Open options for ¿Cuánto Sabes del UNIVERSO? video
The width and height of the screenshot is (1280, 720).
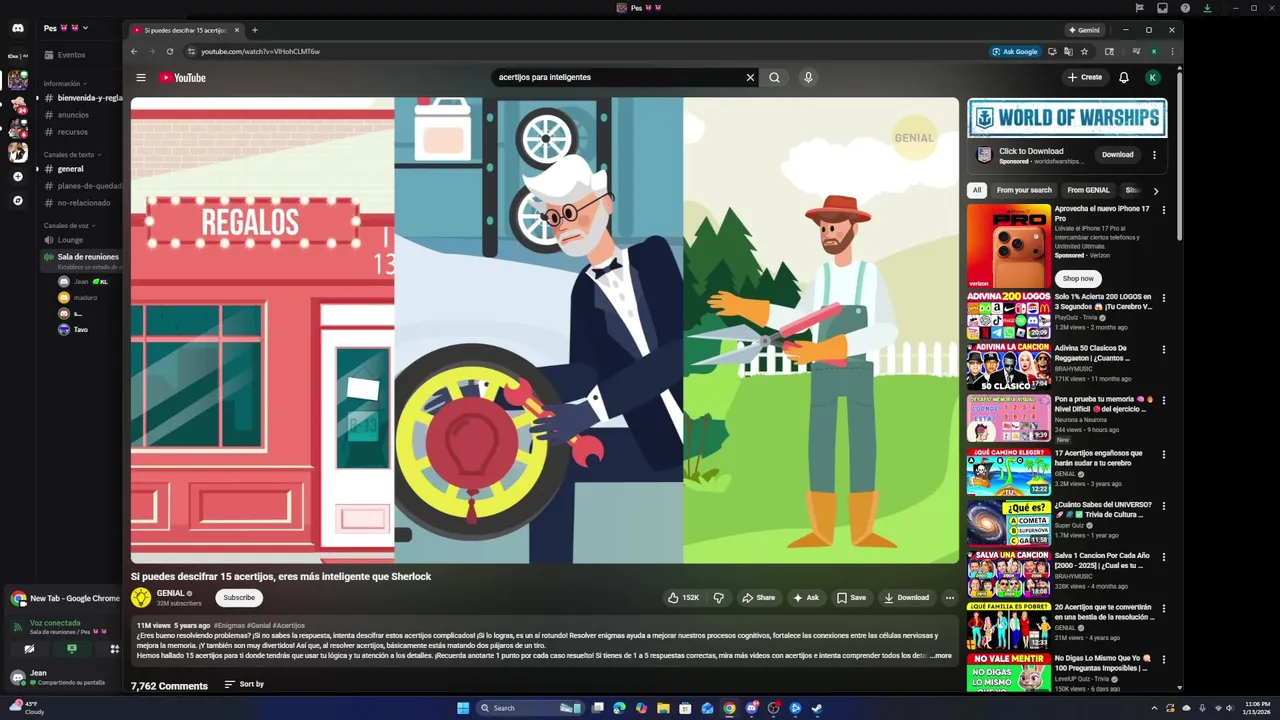point(1163,505)
